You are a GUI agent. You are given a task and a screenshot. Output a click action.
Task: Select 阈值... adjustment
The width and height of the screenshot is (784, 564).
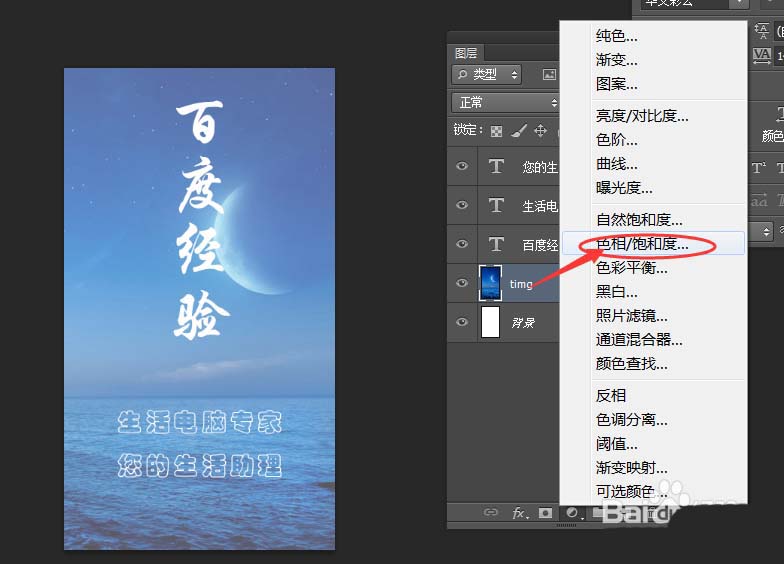(616, 444)
